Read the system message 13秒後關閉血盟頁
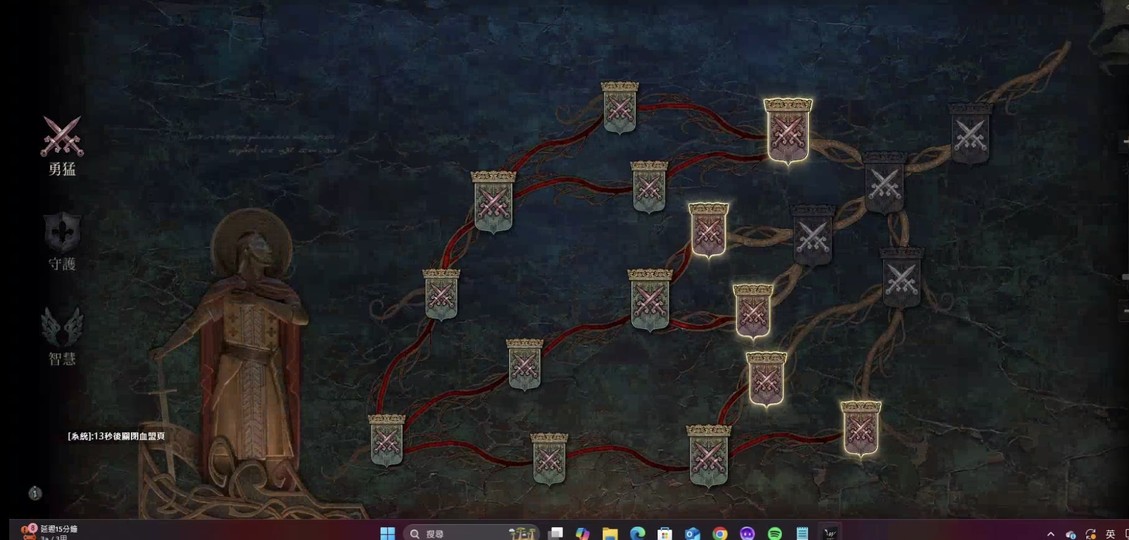Image resolution: width=1129 pixels, height=540 pixels. coord(117,436)
